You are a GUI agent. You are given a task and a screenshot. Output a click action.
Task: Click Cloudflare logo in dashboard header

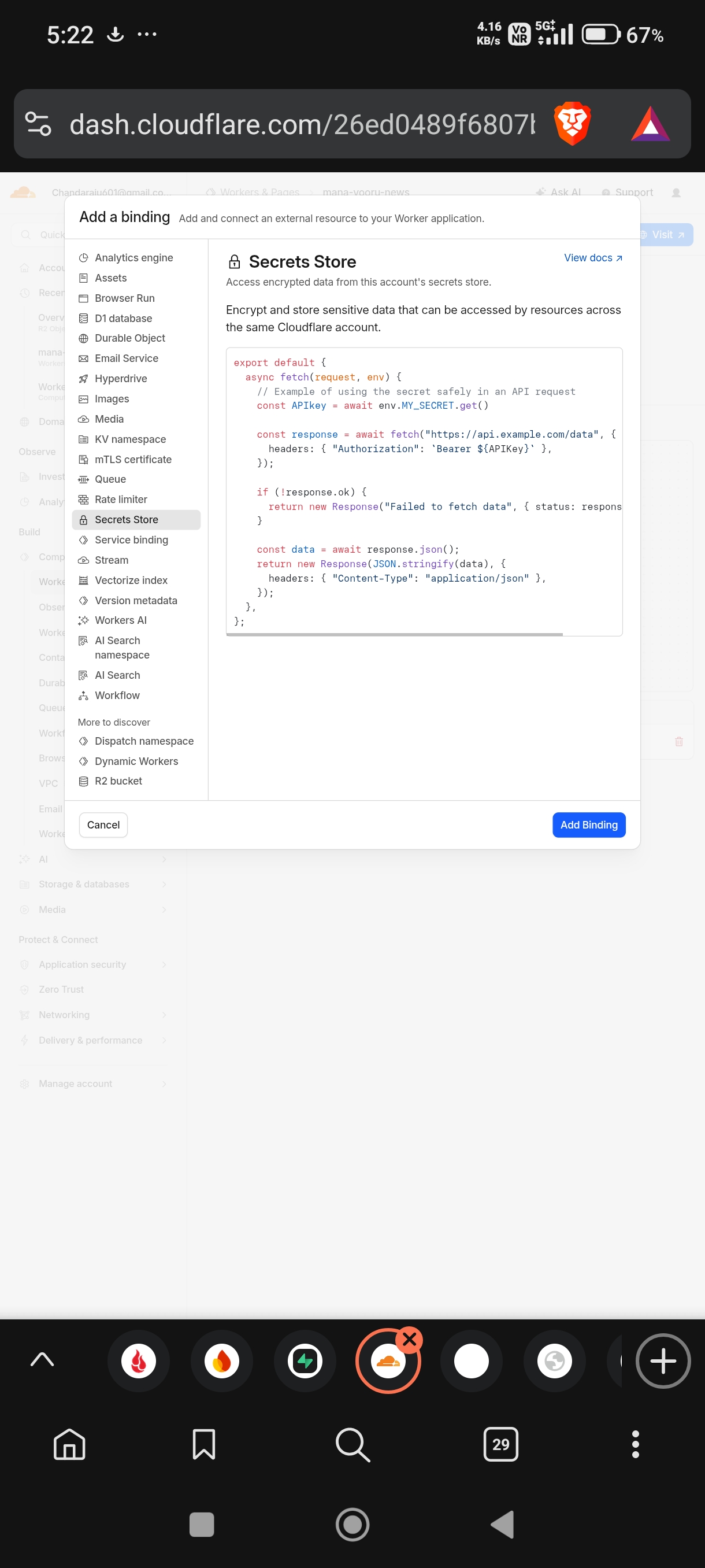[23, 193]
